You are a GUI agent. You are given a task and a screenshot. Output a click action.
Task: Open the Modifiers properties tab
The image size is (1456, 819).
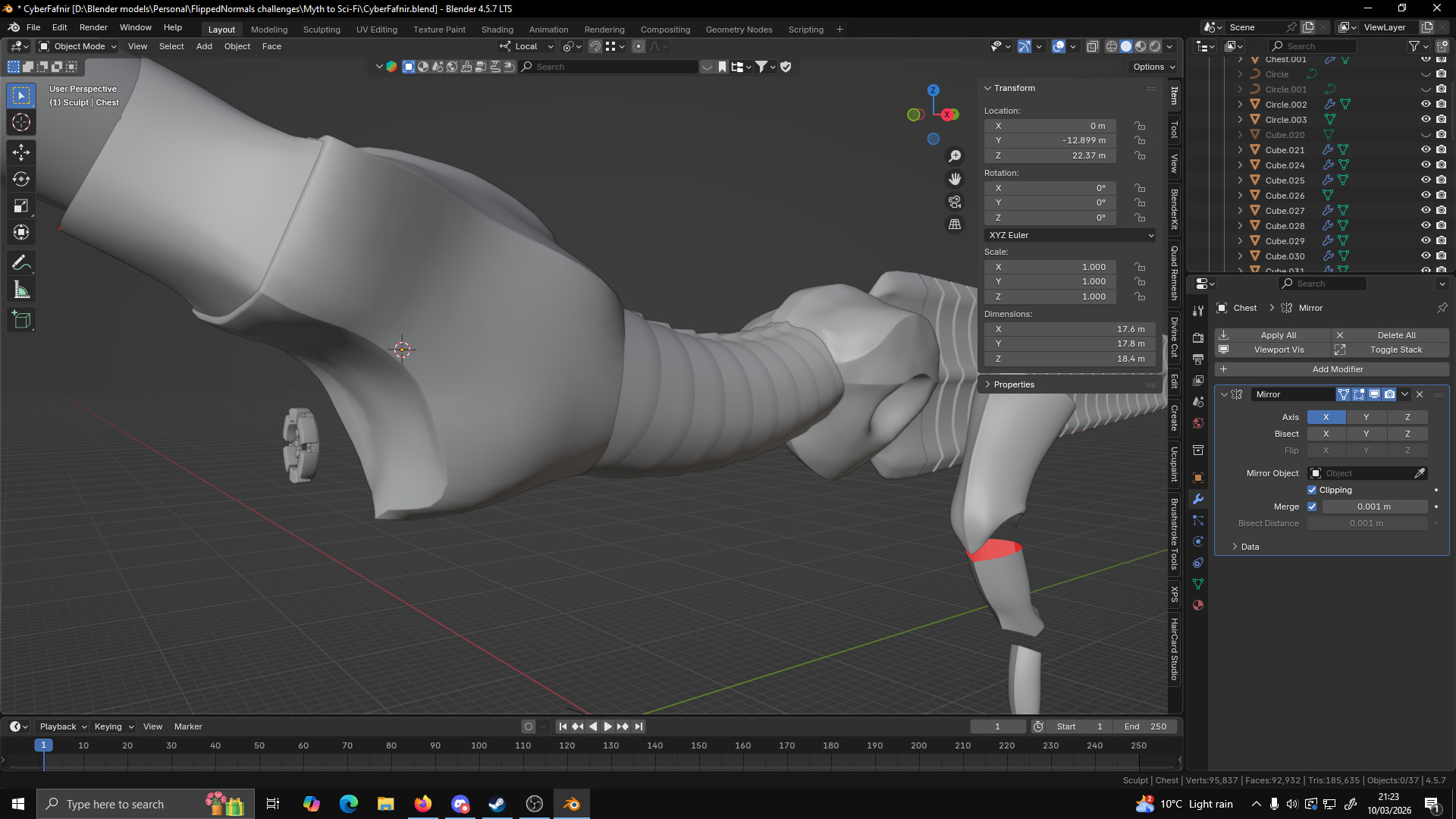(1198, 499)
